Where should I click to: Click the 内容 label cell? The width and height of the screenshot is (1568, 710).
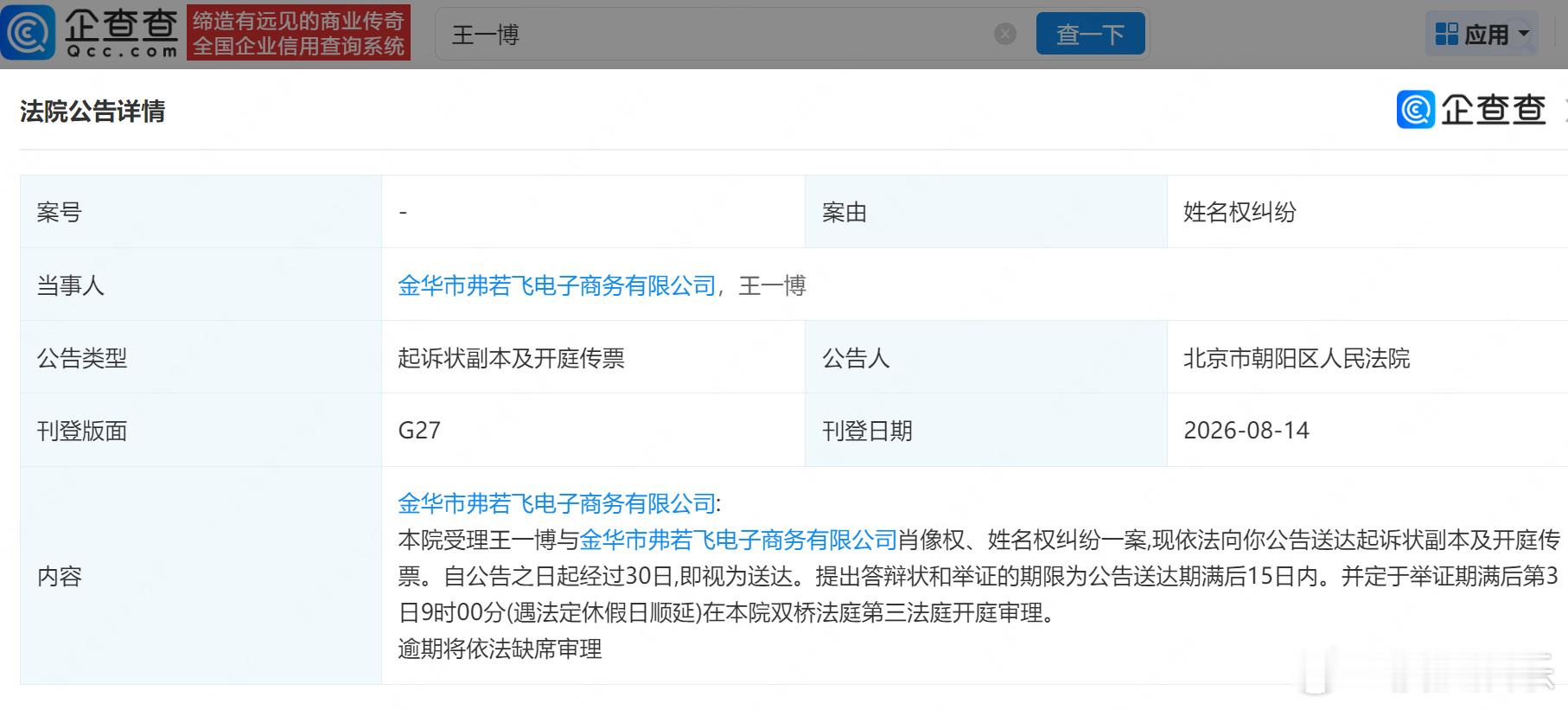(201, 576)
